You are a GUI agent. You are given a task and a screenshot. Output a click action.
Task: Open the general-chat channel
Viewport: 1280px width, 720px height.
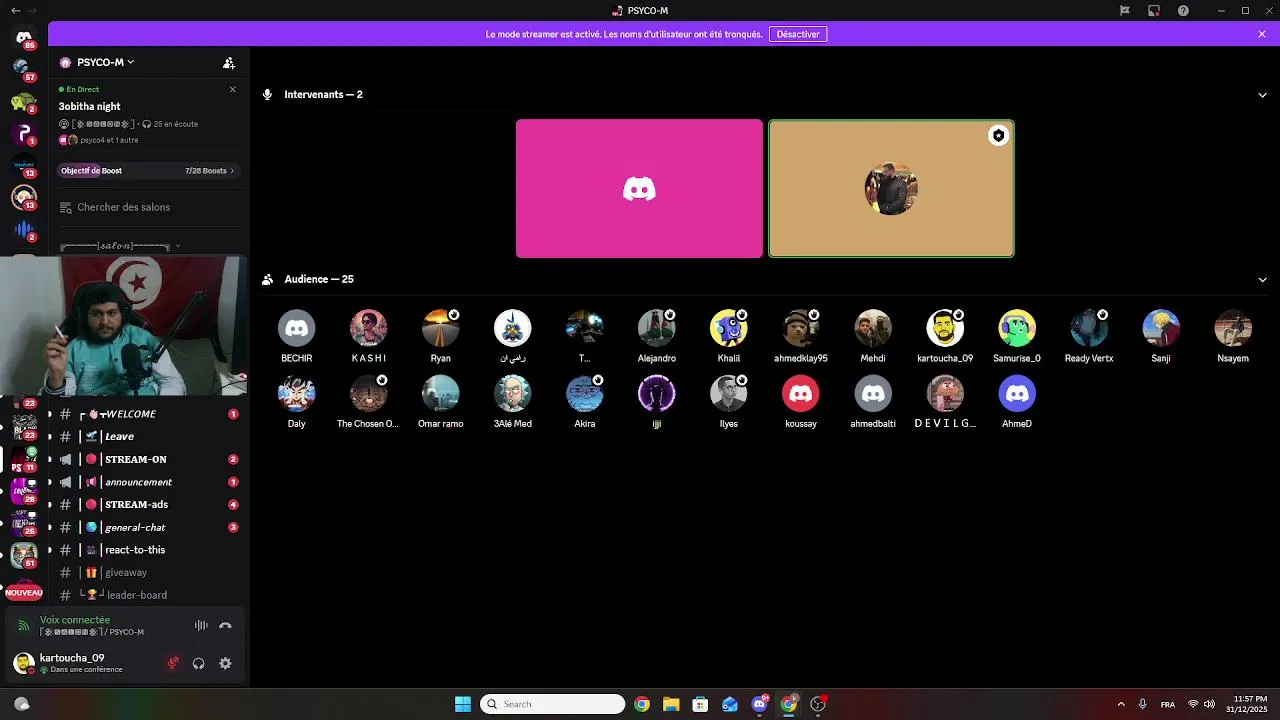(147, 527)
